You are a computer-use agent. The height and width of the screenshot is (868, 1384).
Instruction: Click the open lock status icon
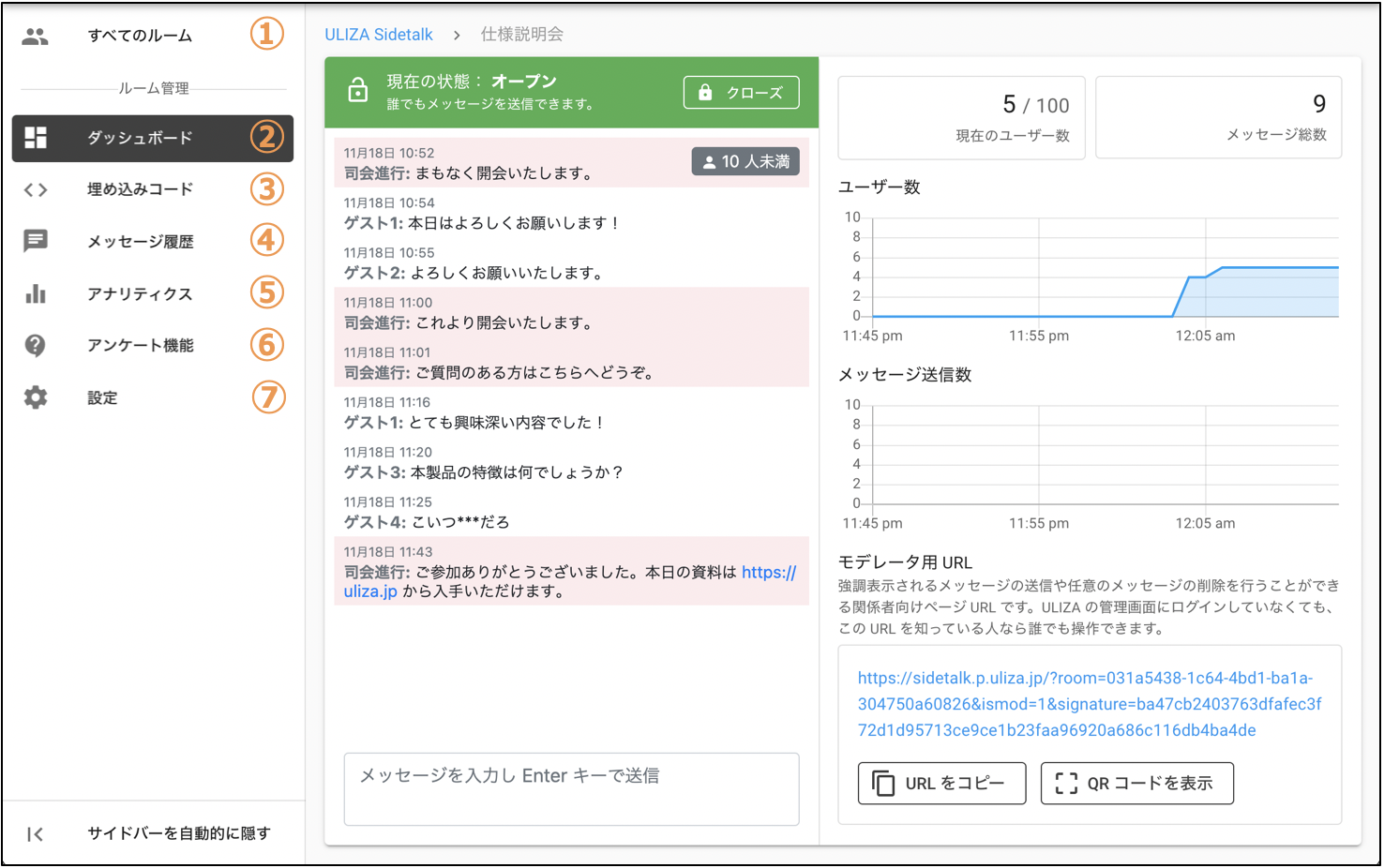tap(358, 91)
